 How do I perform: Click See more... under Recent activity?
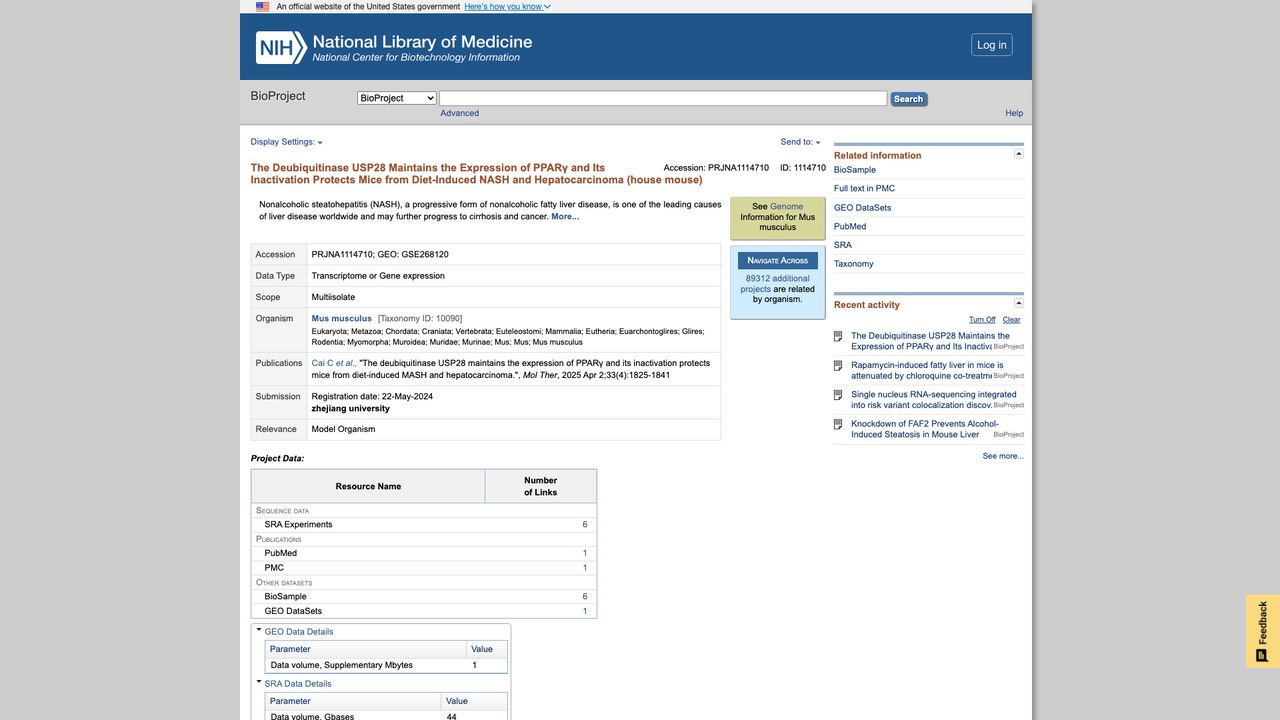(x=1003, y=456)
